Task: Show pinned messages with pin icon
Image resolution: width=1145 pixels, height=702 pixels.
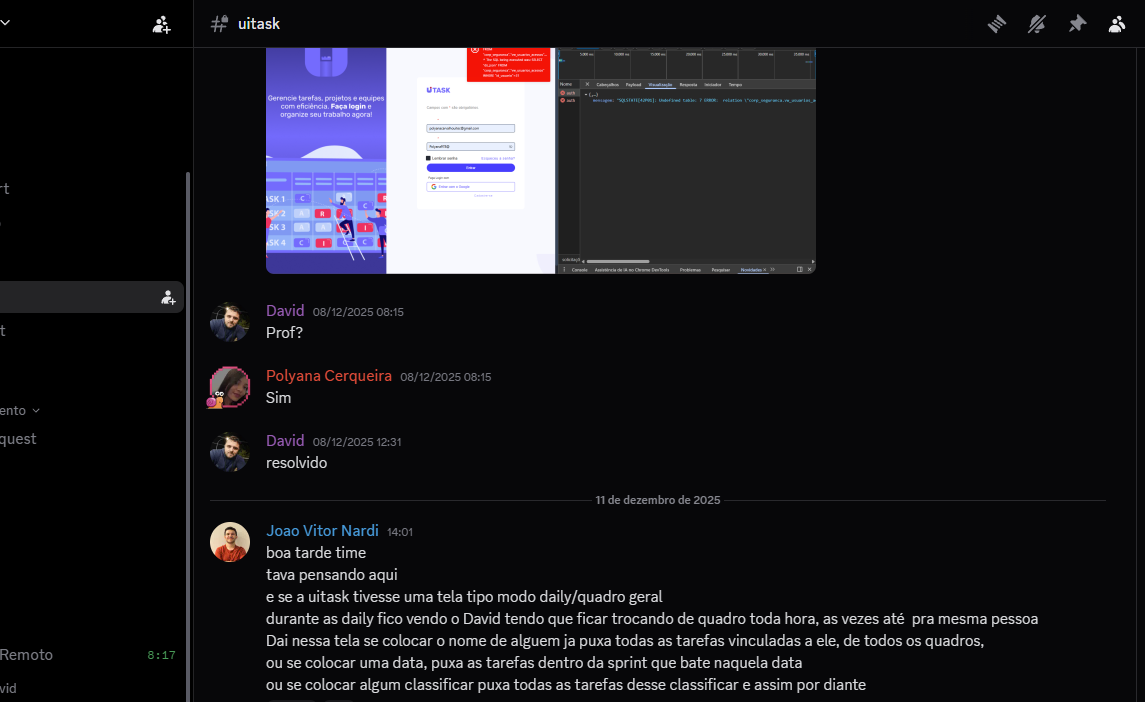Action: coord(1077,24)
